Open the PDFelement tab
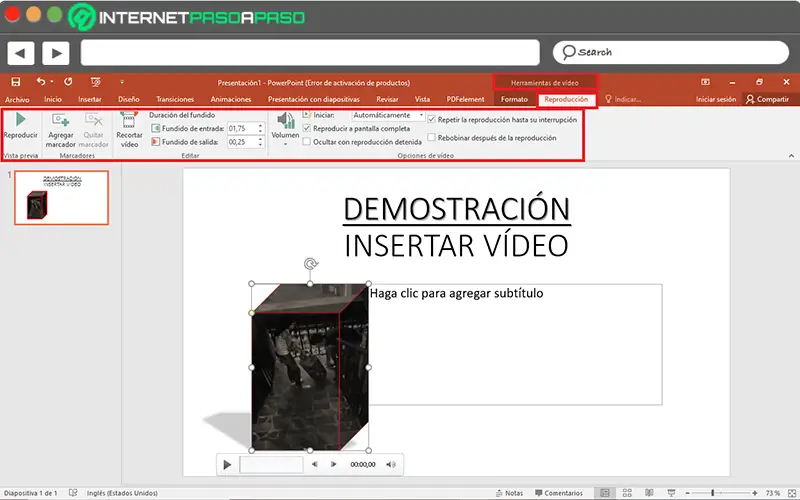The image size is (800, 500). point(465,99)
